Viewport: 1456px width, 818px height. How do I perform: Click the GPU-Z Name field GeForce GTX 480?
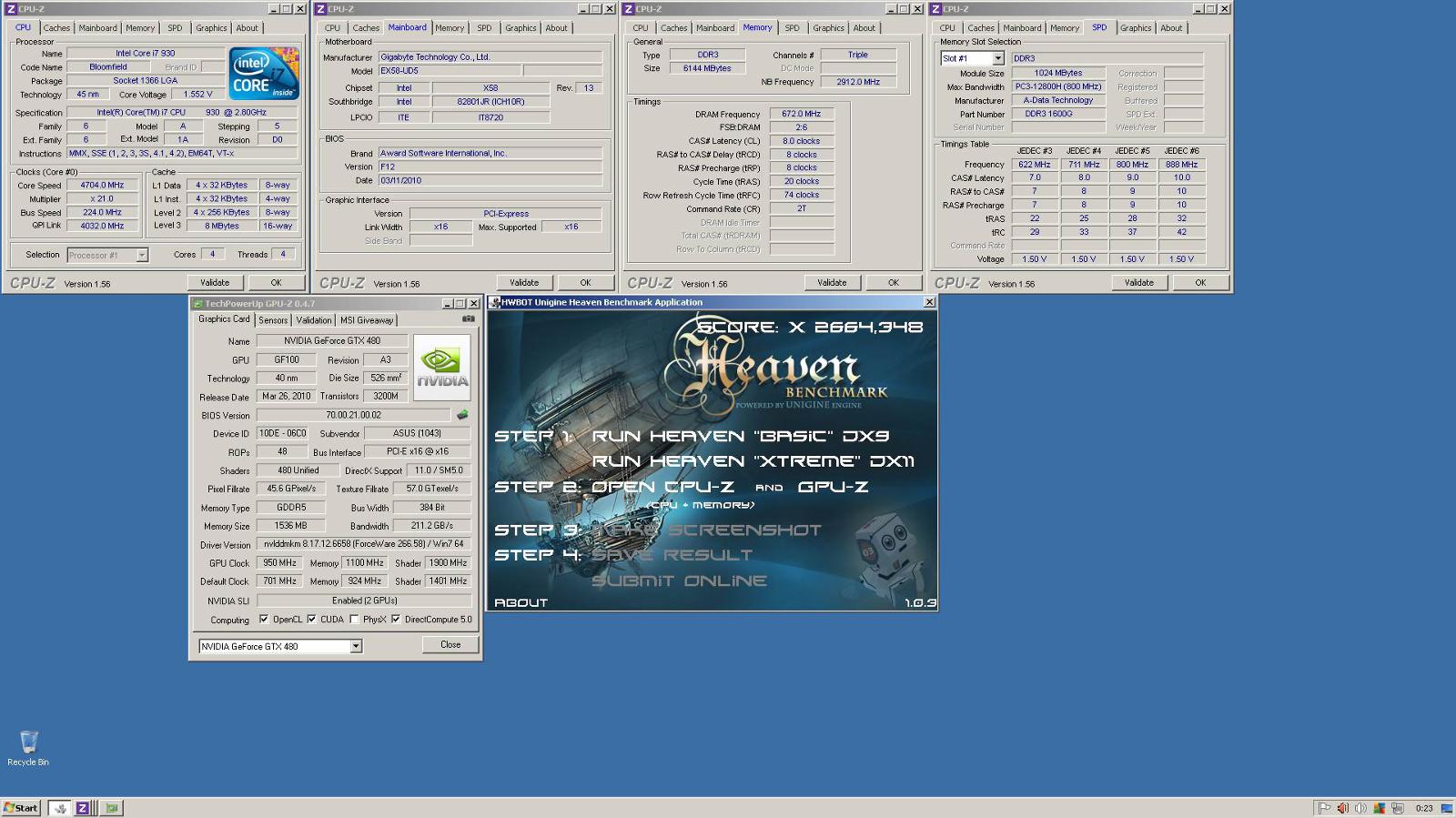pyautogui.click(x=332, y=340)
